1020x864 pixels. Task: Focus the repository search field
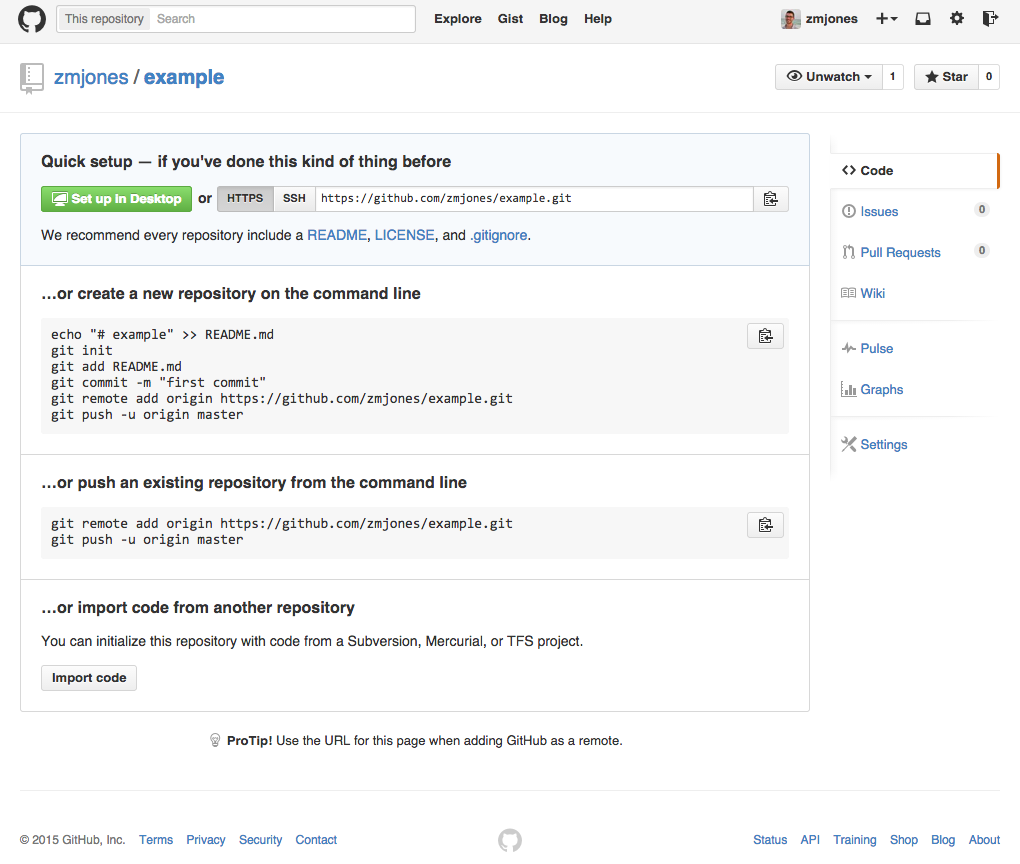pos(282,19)
